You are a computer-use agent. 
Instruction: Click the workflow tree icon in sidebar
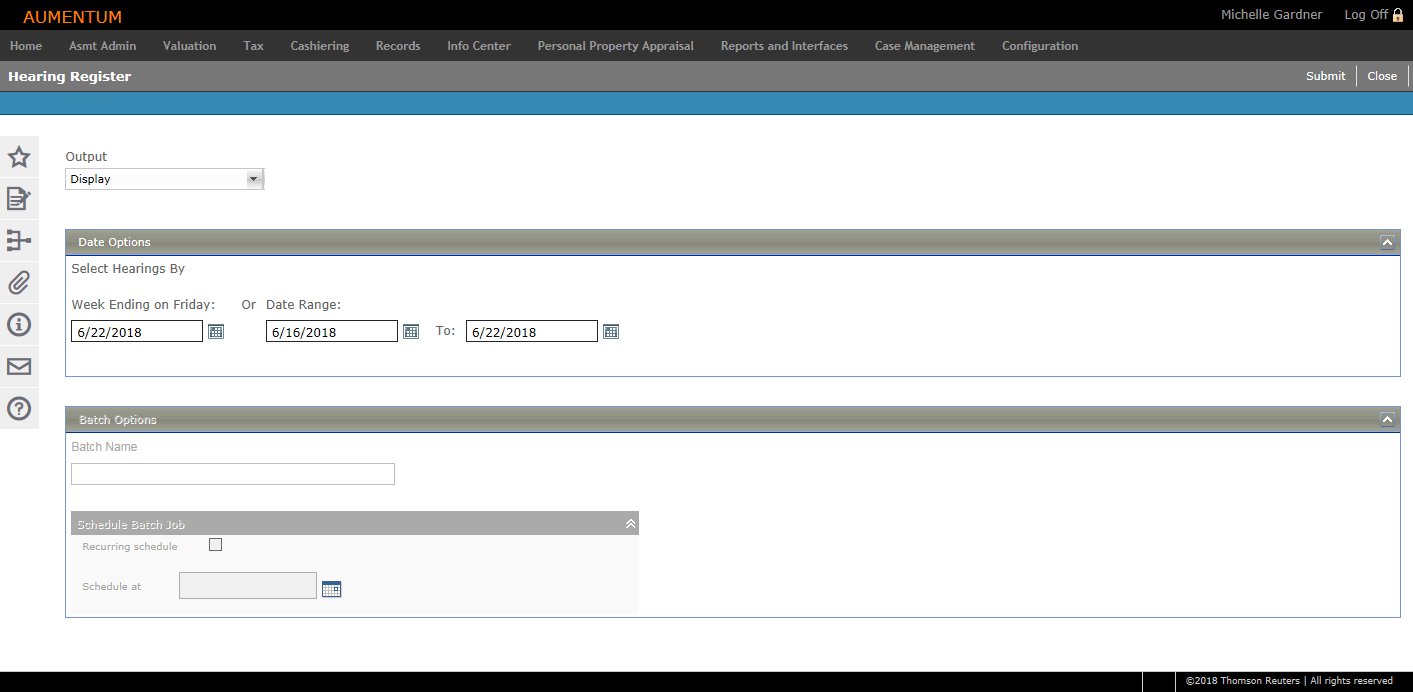[19, 241]
